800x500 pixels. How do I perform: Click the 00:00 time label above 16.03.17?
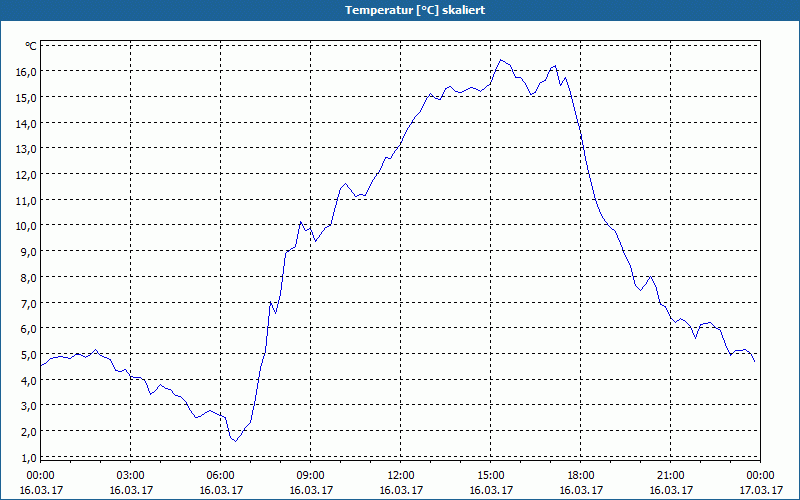coord(40,476)
